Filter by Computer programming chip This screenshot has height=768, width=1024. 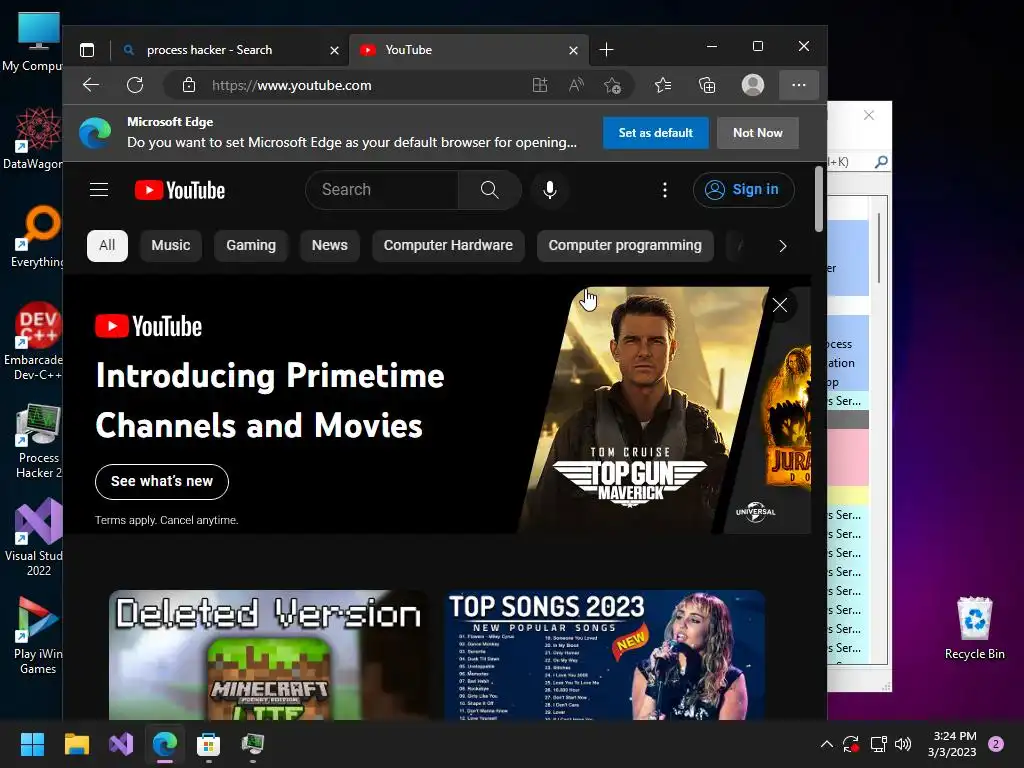pos(625,246)
